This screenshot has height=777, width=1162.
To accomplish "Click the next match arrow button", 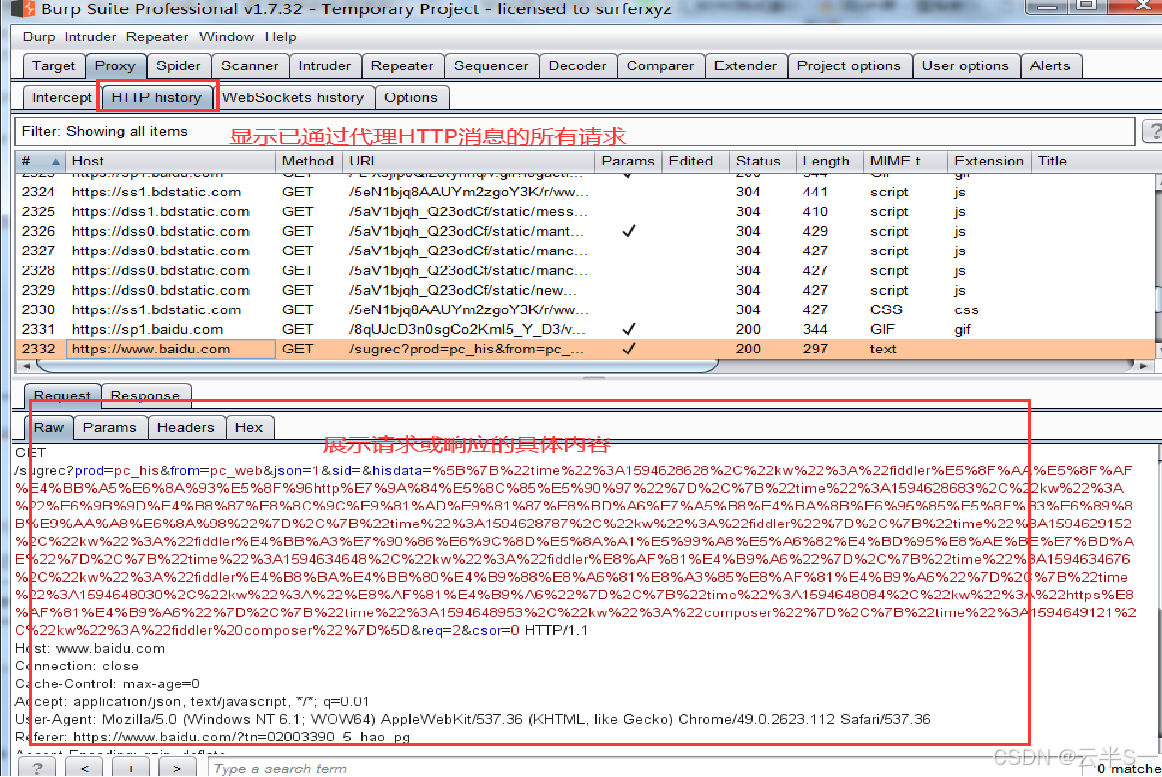I will (176, 768).
